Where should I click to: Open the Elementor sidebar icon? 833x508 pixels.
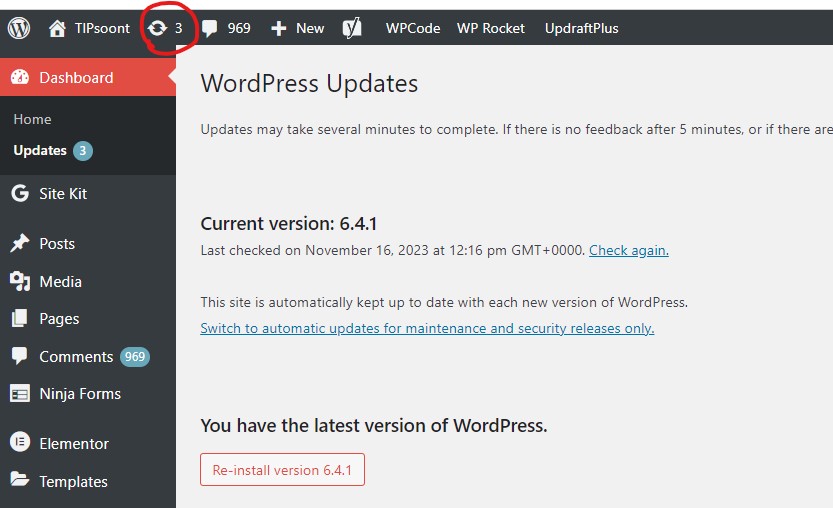point(20,443)
